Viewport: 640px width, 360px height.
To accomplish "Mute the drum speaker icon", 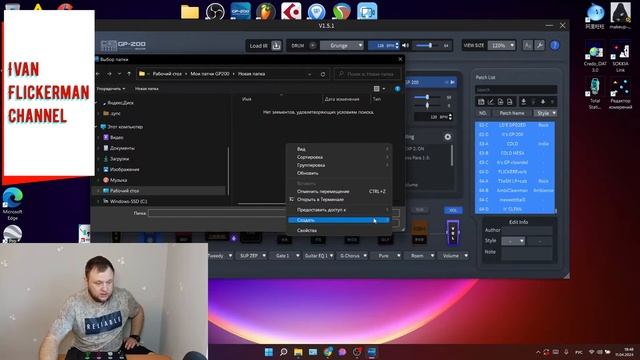I will point(406,45).
